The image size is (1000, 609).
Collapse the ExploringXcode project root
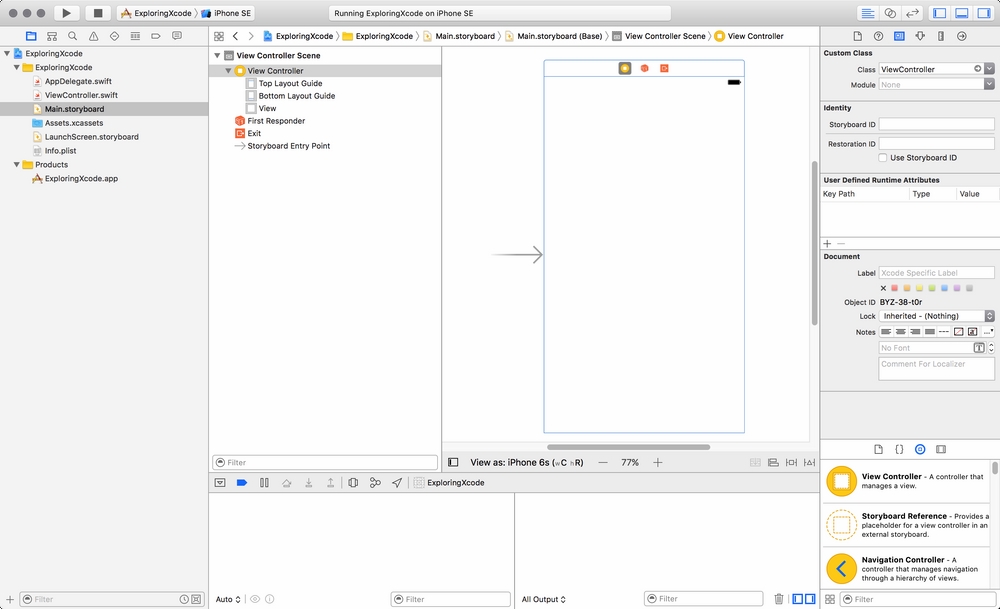pos(7,54)
